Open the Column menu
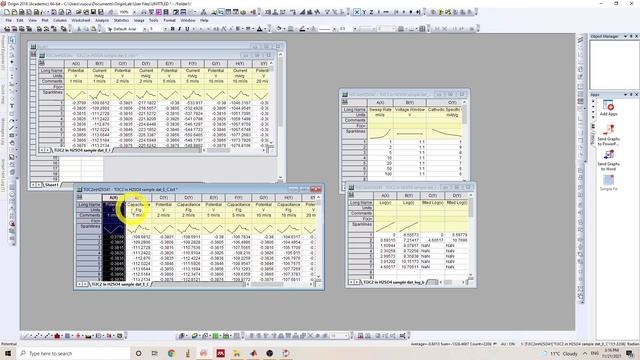 click(x=60, y=20)
